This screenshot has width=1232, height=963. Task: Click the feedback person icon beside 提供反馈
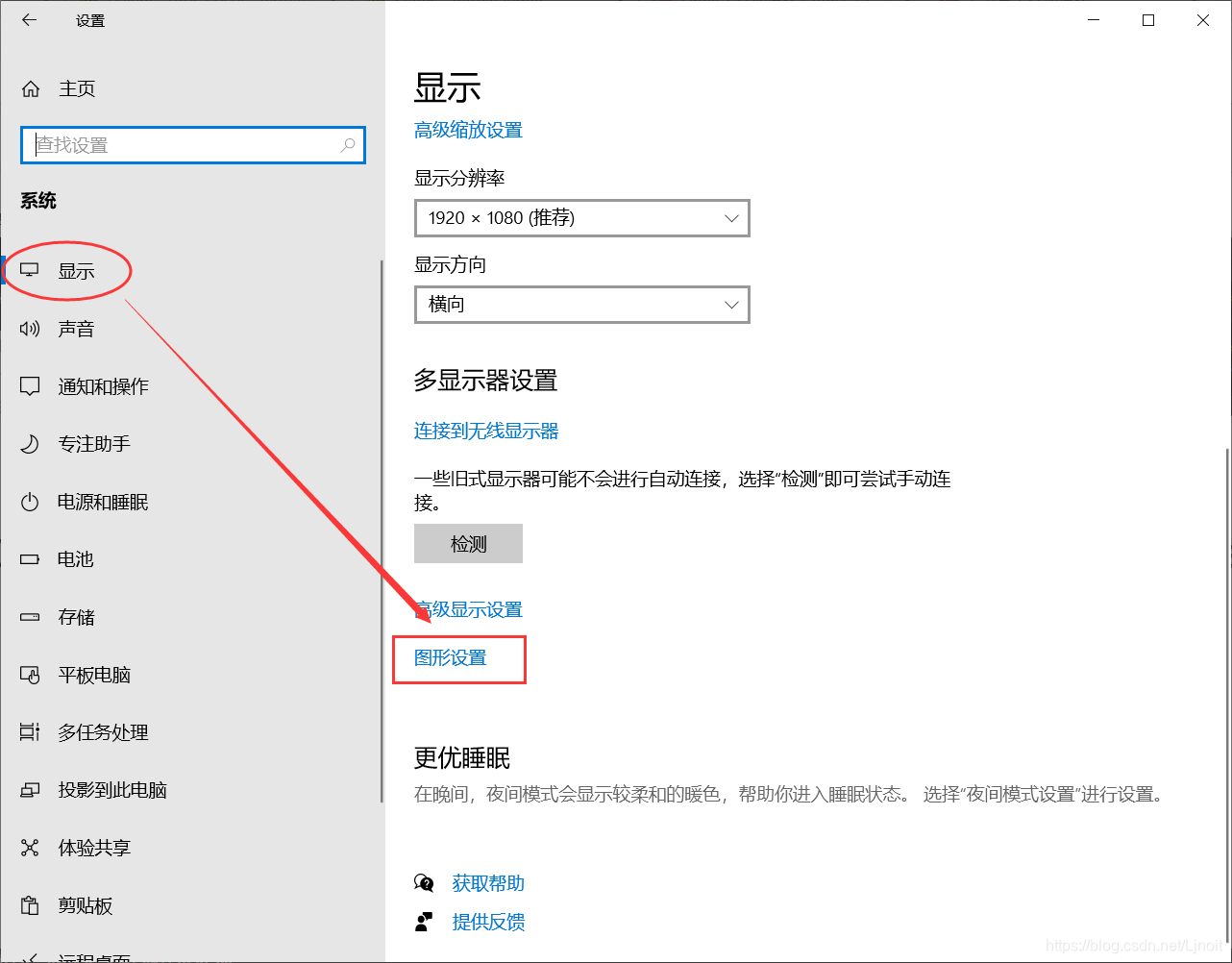click(x=424, y=922)
